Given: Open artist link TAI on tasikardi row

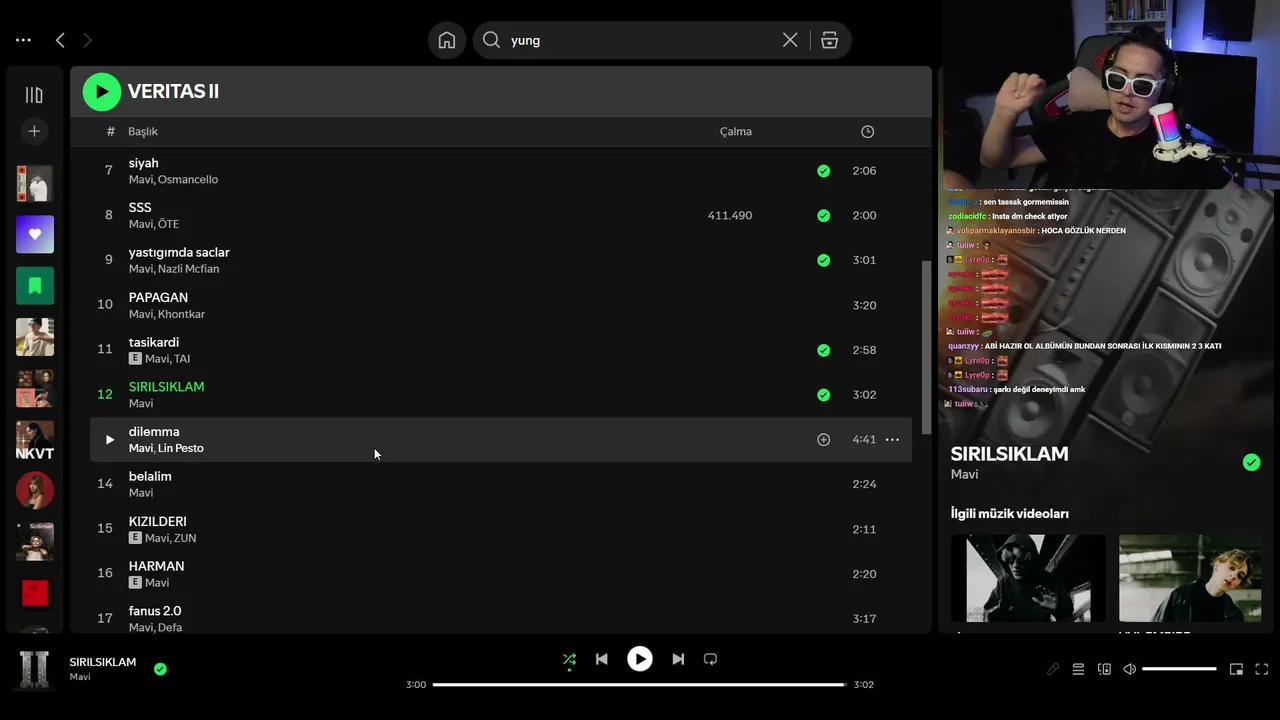Looking at the screenshot, I should [x=182, y=359].
